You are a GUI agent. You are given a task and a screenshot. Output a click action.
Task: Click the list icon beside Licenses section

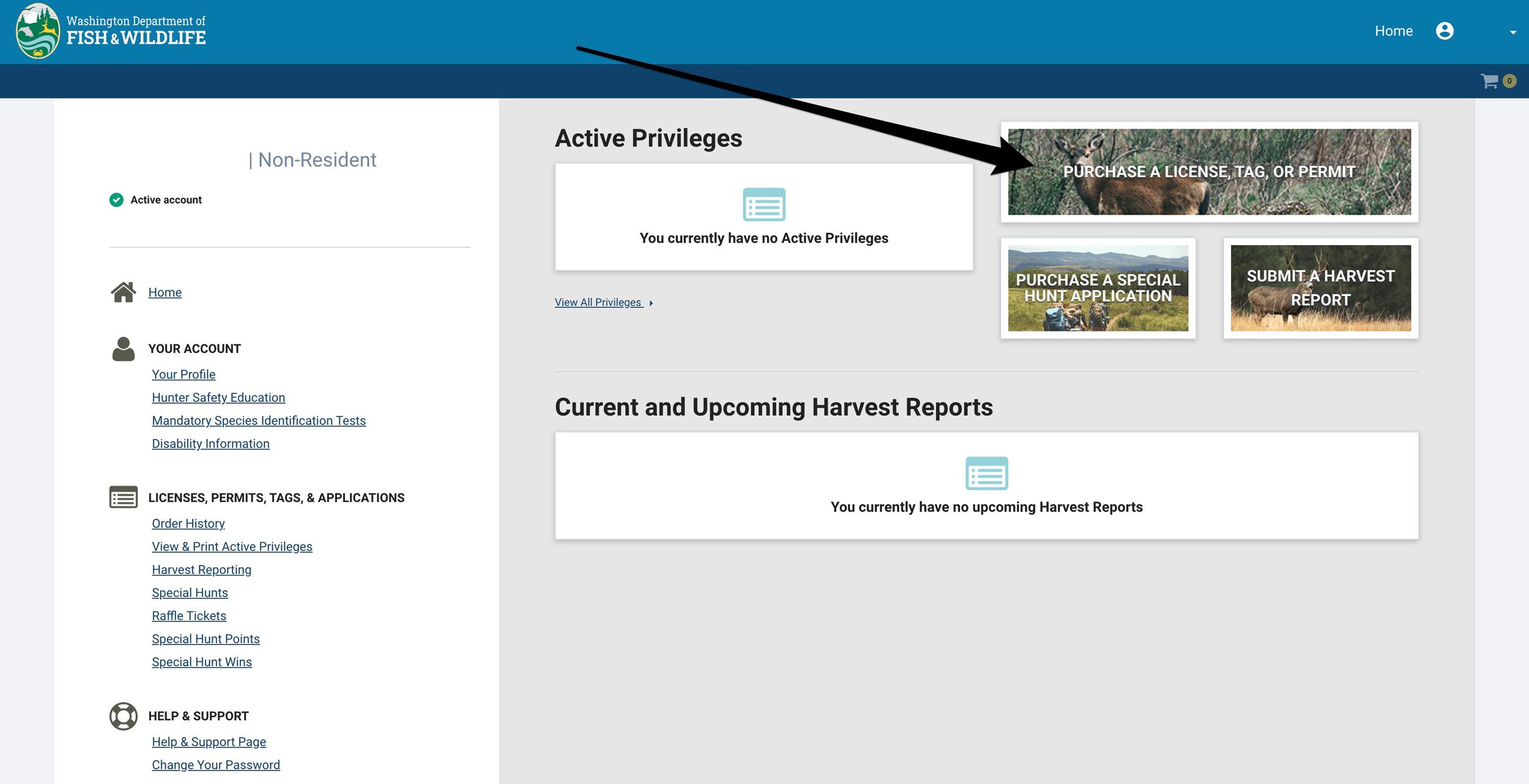coord(123,497)
